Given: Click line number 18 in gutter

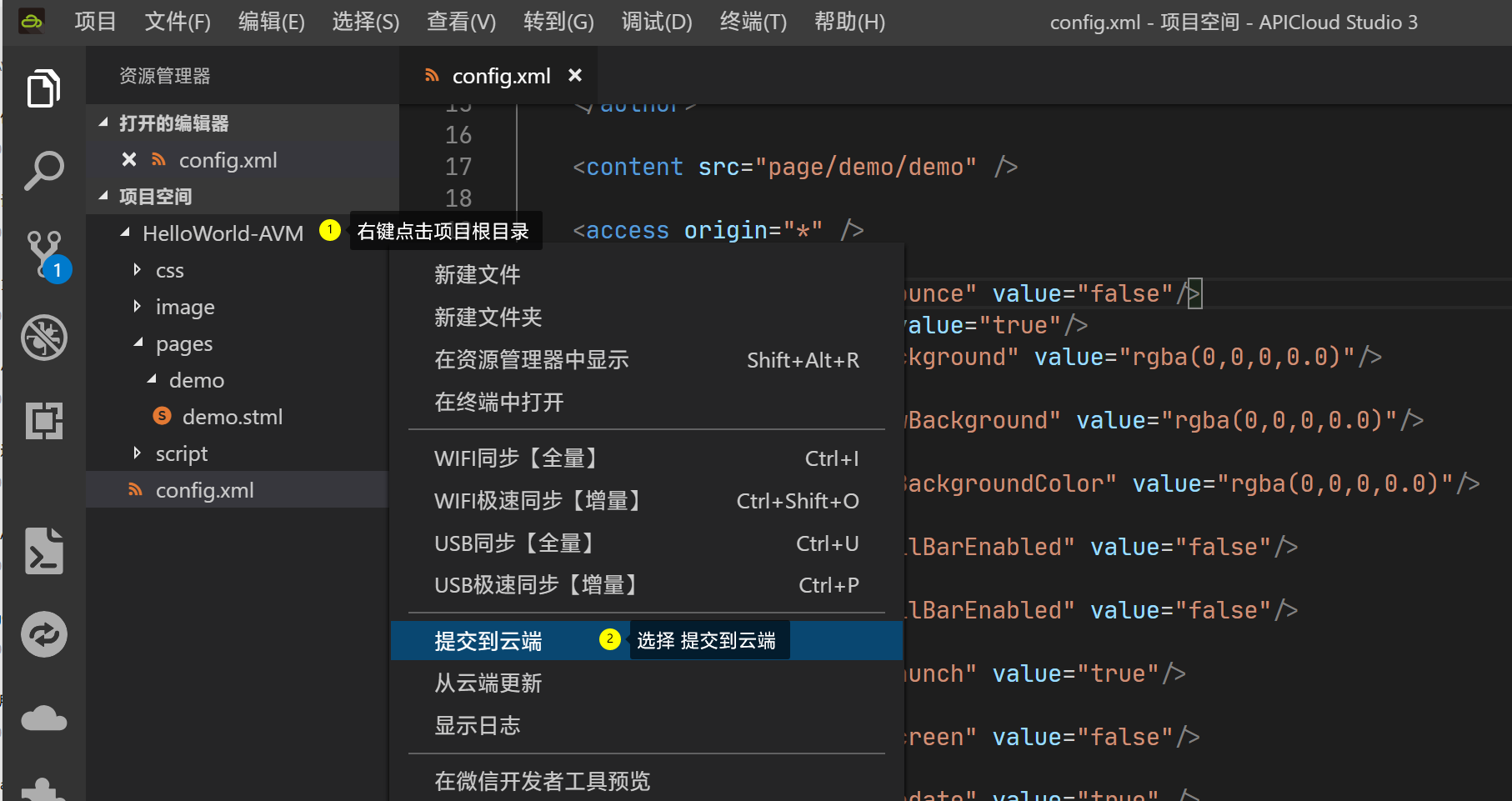Looking at the screenshot, I should (458, 198).
